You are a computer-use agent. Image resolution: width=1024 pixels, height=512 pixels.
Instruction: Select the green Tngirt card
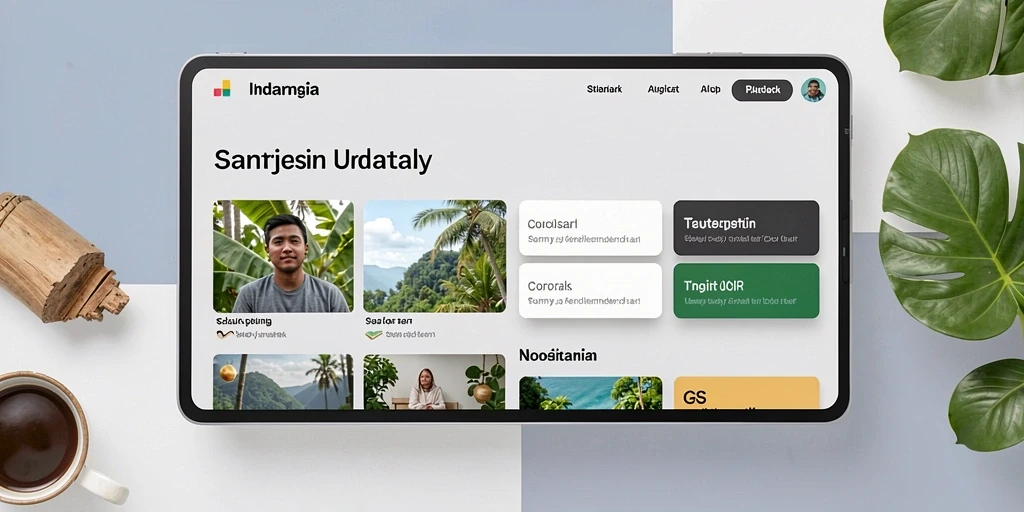[x=746, y=291]
